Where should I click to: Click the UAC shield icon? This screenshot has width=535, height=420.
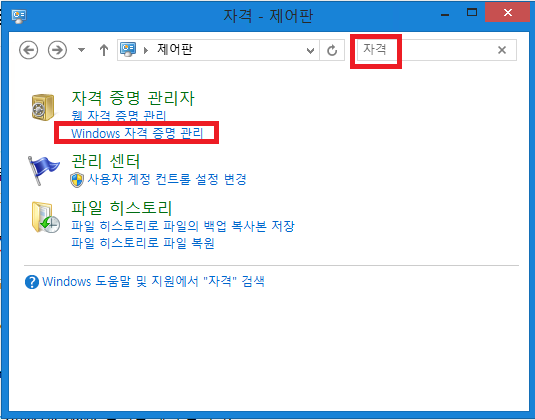77,180
